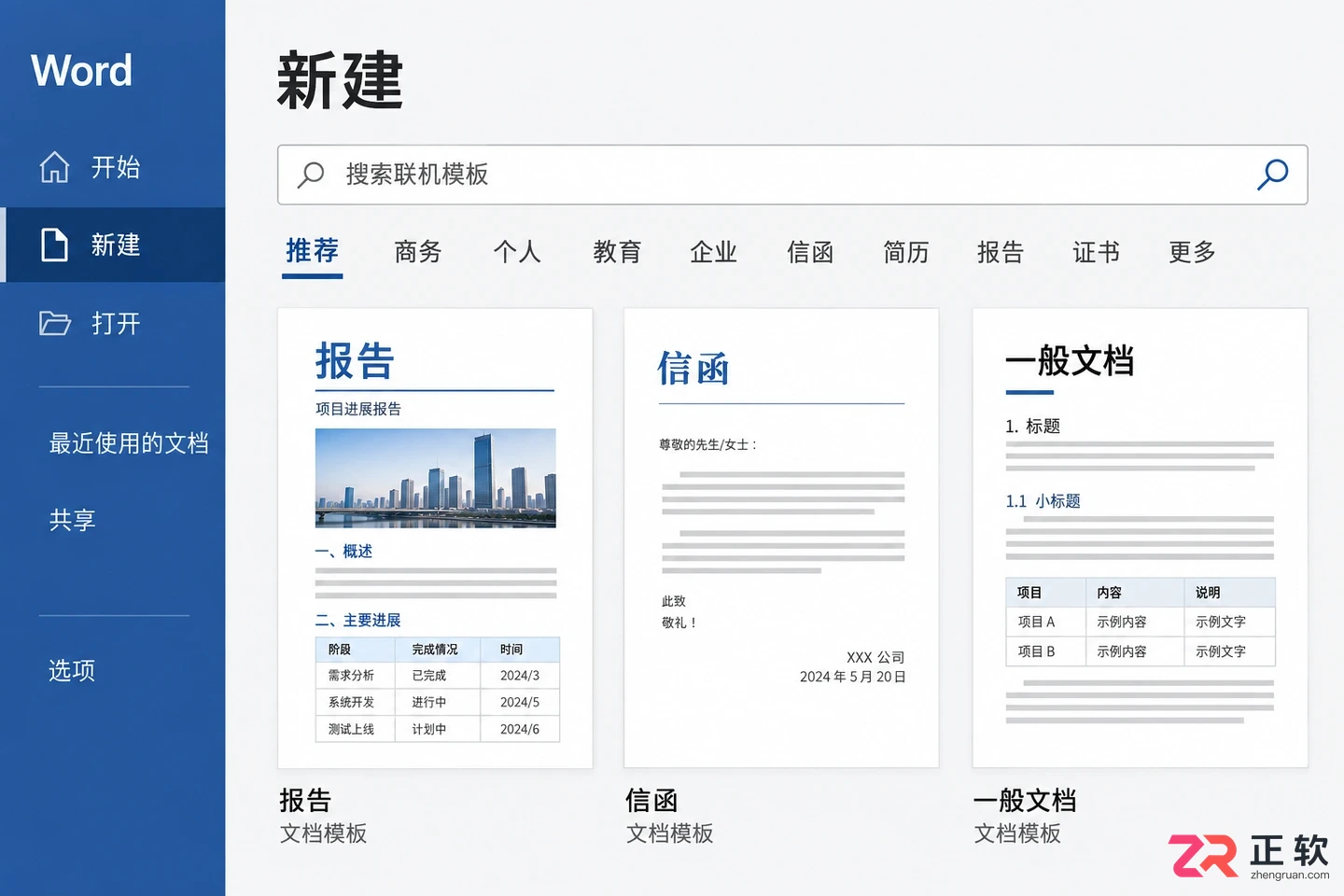Image resolution: width=1344 pixels, height=896 pixels.
Task: Select the 推荐 tab
Action: point(312,251)
